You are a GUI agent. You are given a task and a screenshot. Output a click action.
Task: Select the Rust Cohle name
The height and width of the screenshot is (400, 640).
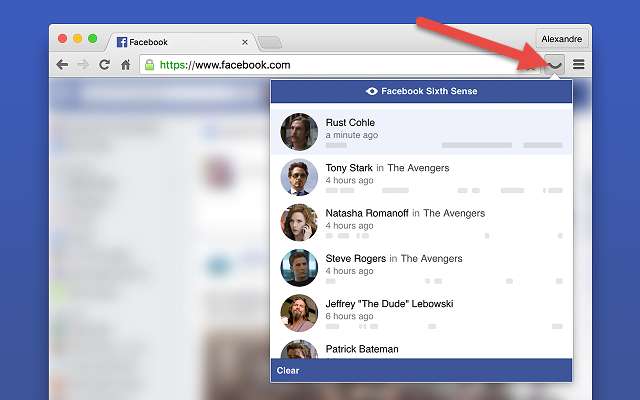click(x=350, y=122)
